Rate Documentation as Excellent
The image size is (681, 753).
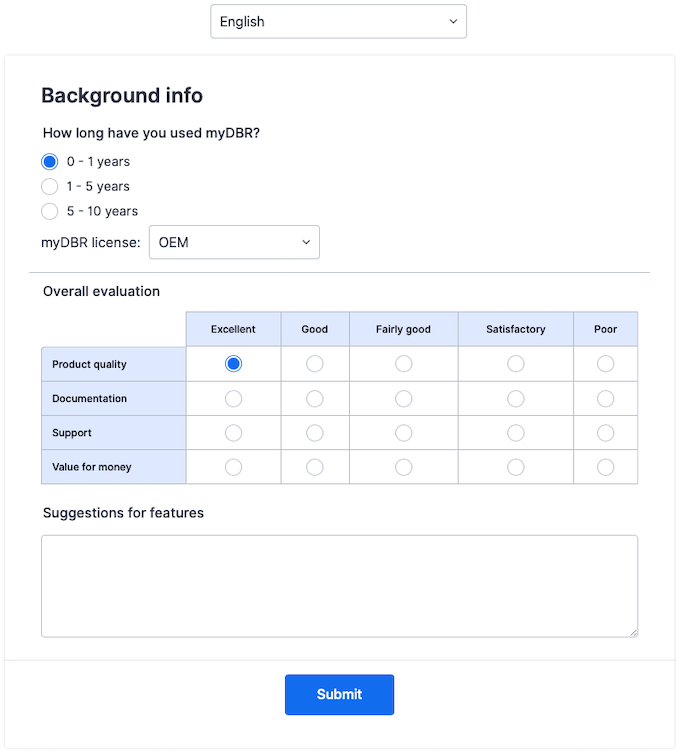click(233, 399)
